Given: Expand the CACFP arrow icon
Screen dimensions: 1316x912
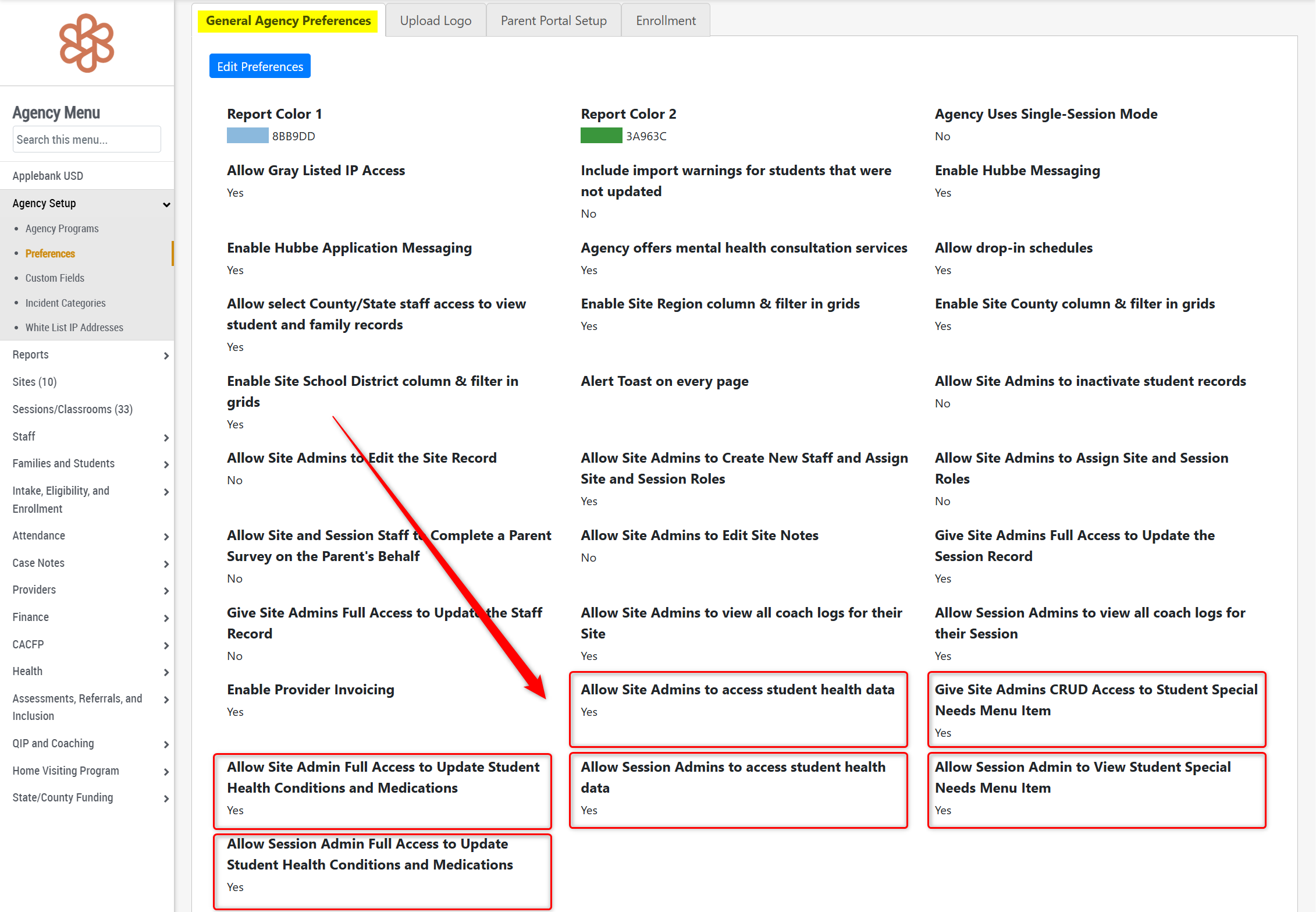Looking at the screenshot, I should coord(166,645).
